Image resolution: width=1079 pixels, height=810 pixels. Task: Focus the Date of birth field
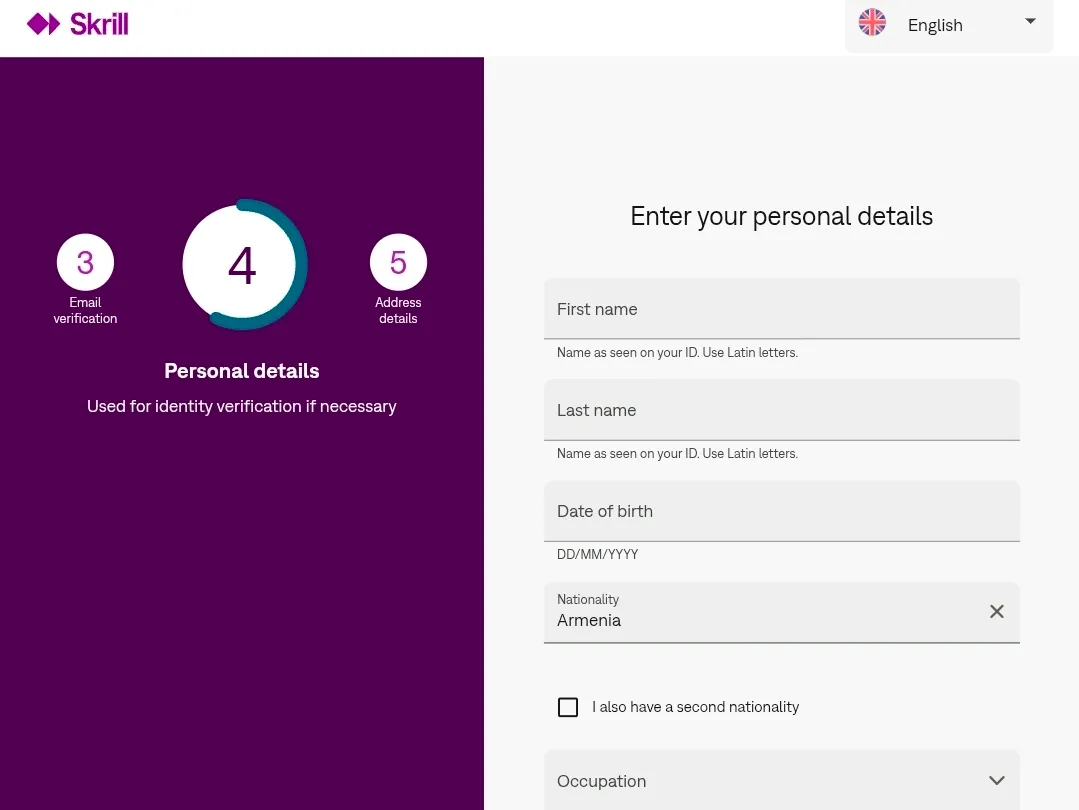pos(782,511)
